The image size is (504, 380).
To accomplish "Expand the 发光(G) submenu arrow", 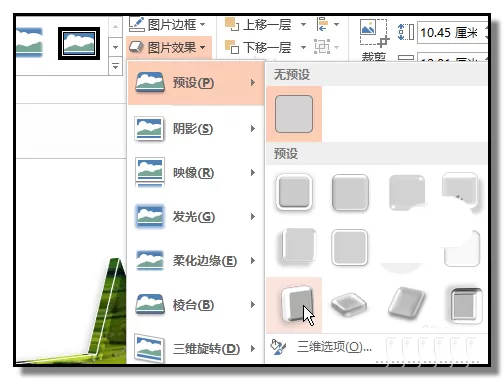I will tap(253, 217).
